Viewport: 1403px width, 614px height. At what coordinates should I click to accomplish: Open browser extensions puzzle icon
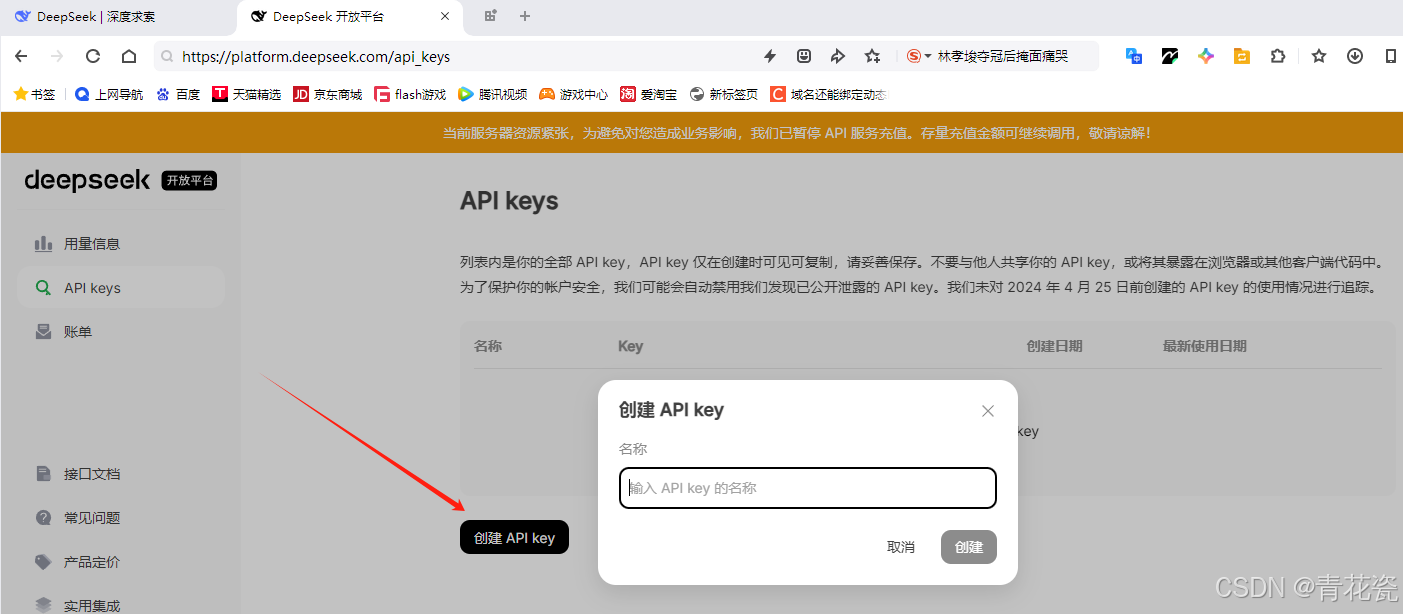(1278, 56)
